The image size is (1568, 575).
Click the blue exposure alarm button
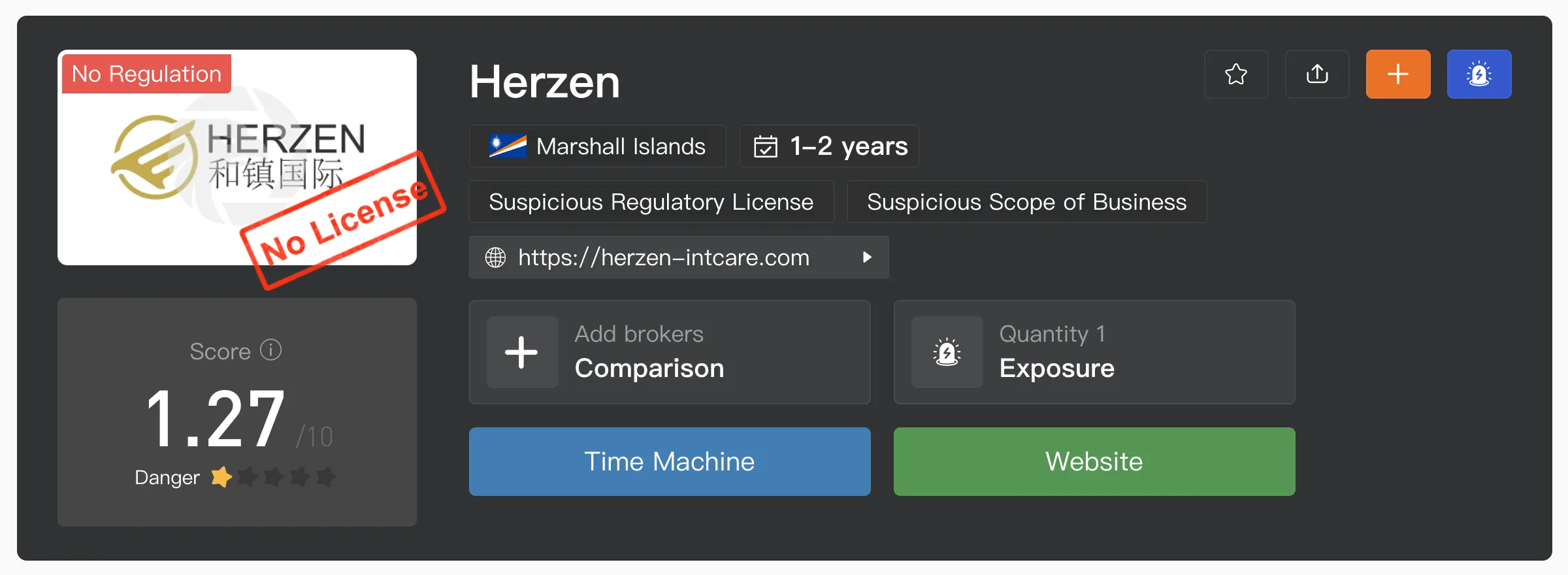pos(1479,74)
